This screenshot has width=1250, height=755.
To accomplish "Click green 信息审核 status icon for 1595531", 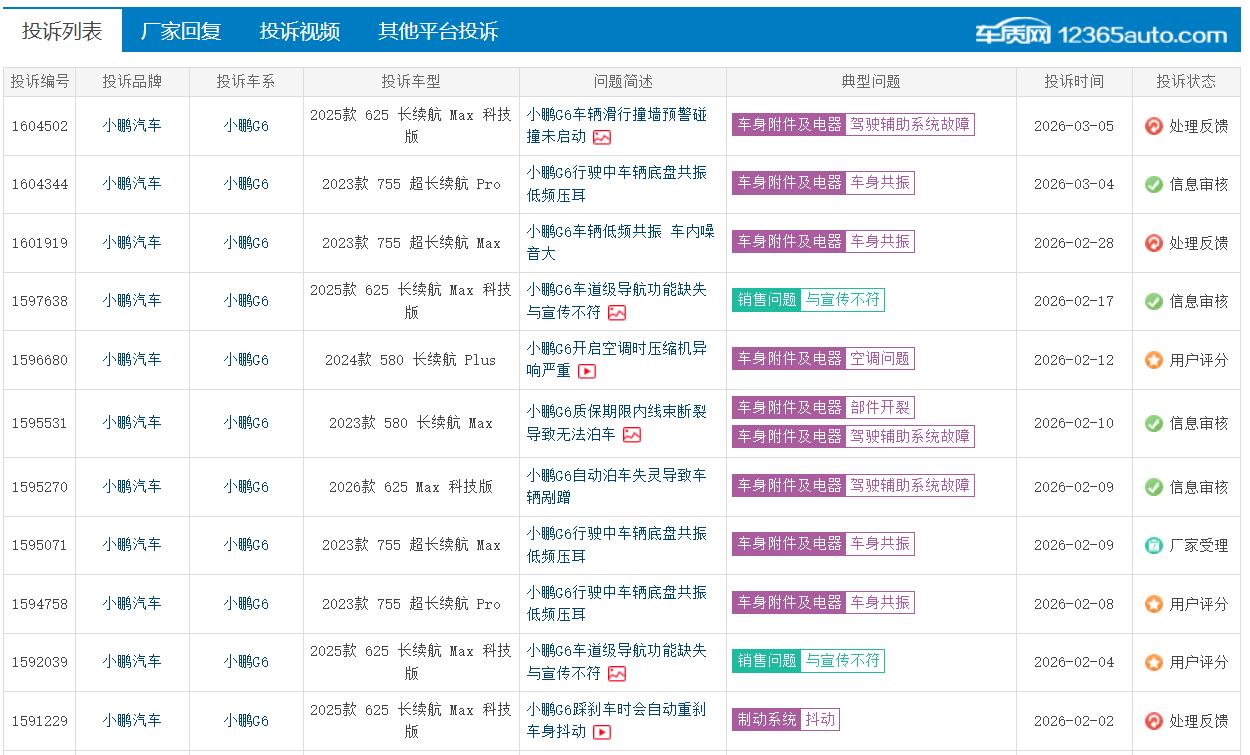I will (1154, 423).
